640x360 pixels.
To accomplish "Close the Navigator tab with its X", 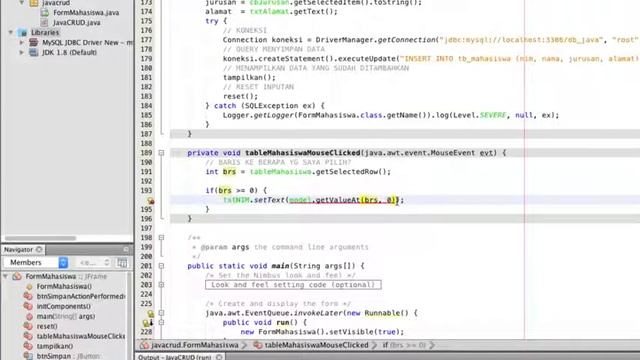I will [39, 249].
